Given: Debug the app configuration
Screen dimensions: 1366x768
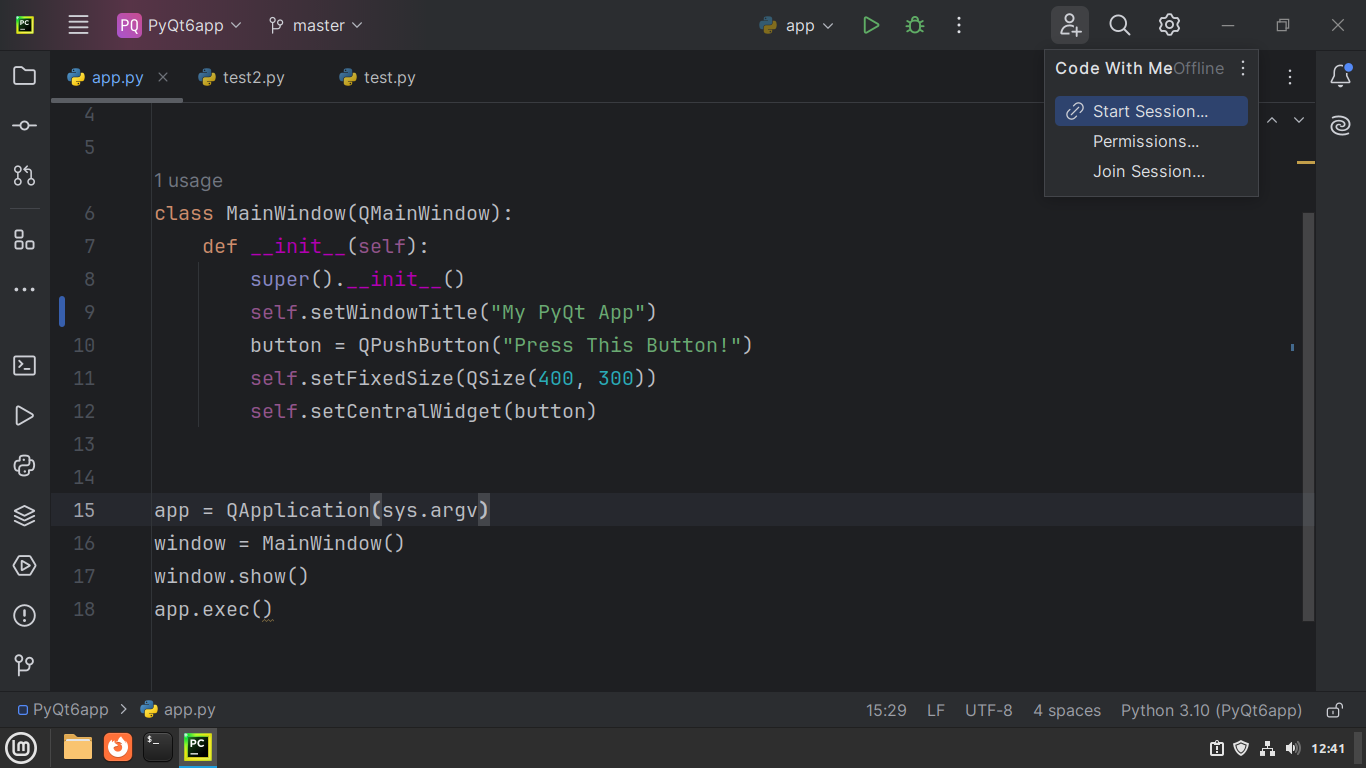Looking at the screenshot, I should (x=915, y=25).
